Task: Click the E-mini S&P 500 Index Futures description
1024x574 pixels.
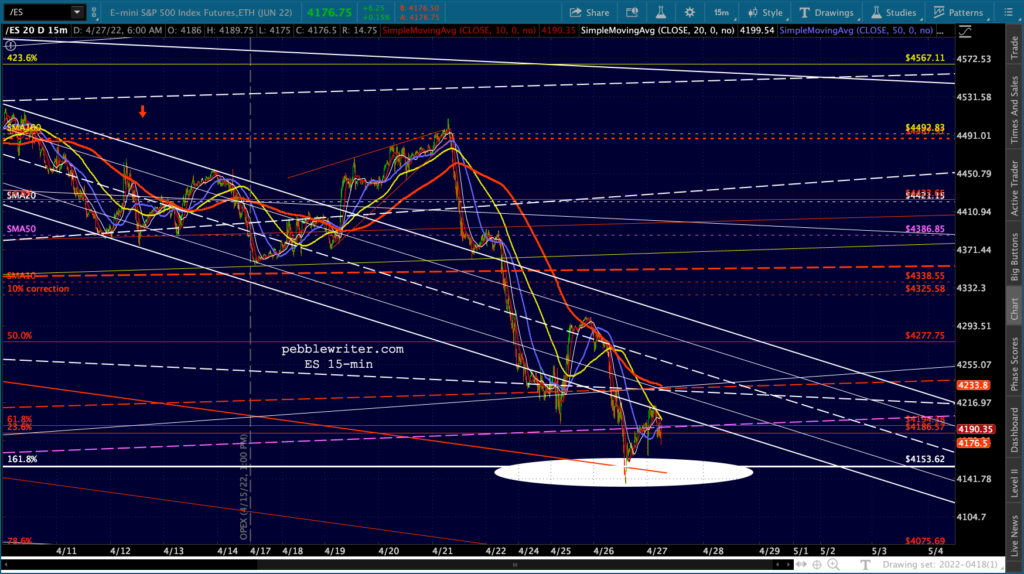Action: (x=200, y=12)
